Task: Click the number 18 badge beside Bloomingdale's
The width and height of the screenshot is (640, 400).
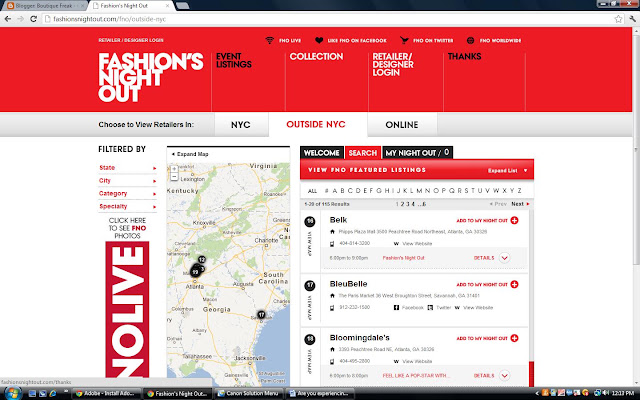Action: [x=310, y=339]
